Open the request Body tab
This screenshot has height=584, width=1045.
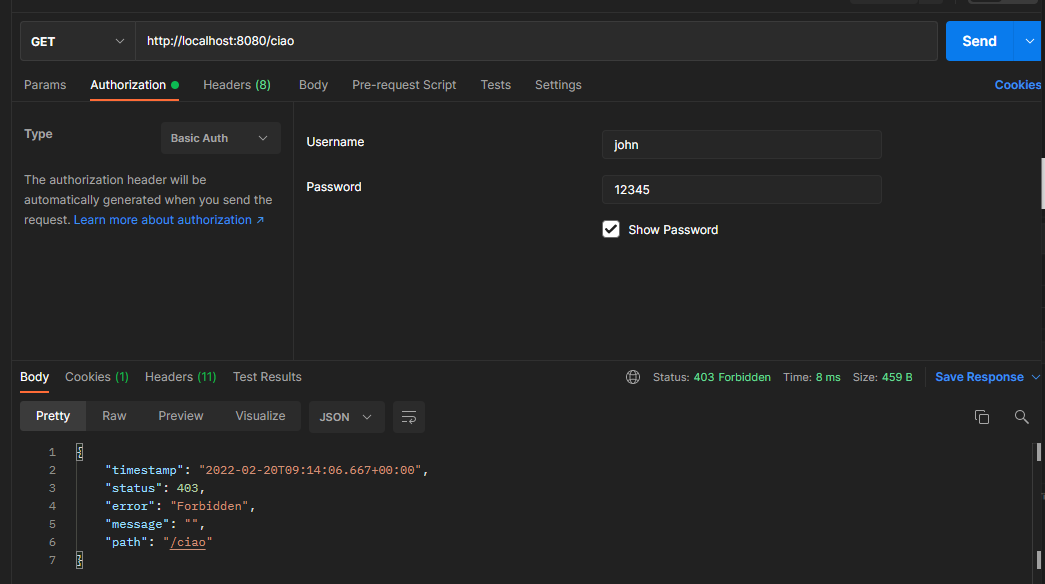(313, 85)
